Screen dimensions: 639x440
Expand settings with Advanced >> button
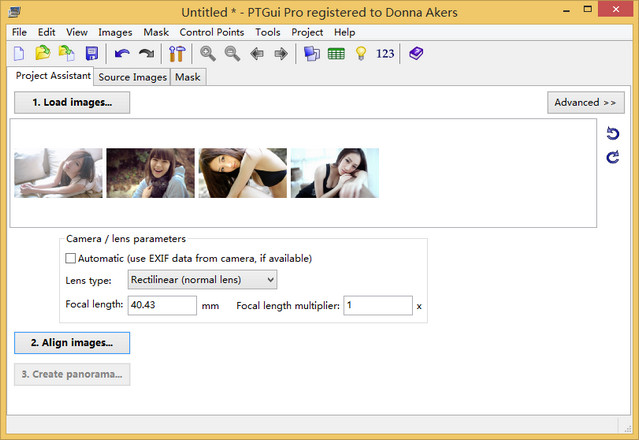[x=586, y=102]
